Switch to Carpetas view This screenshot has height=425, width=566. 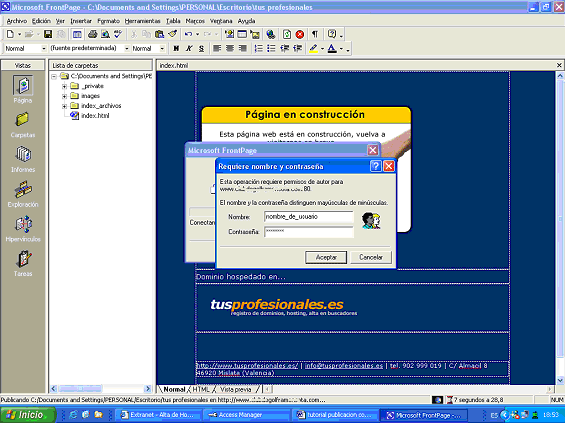click(x=23, y=125)
